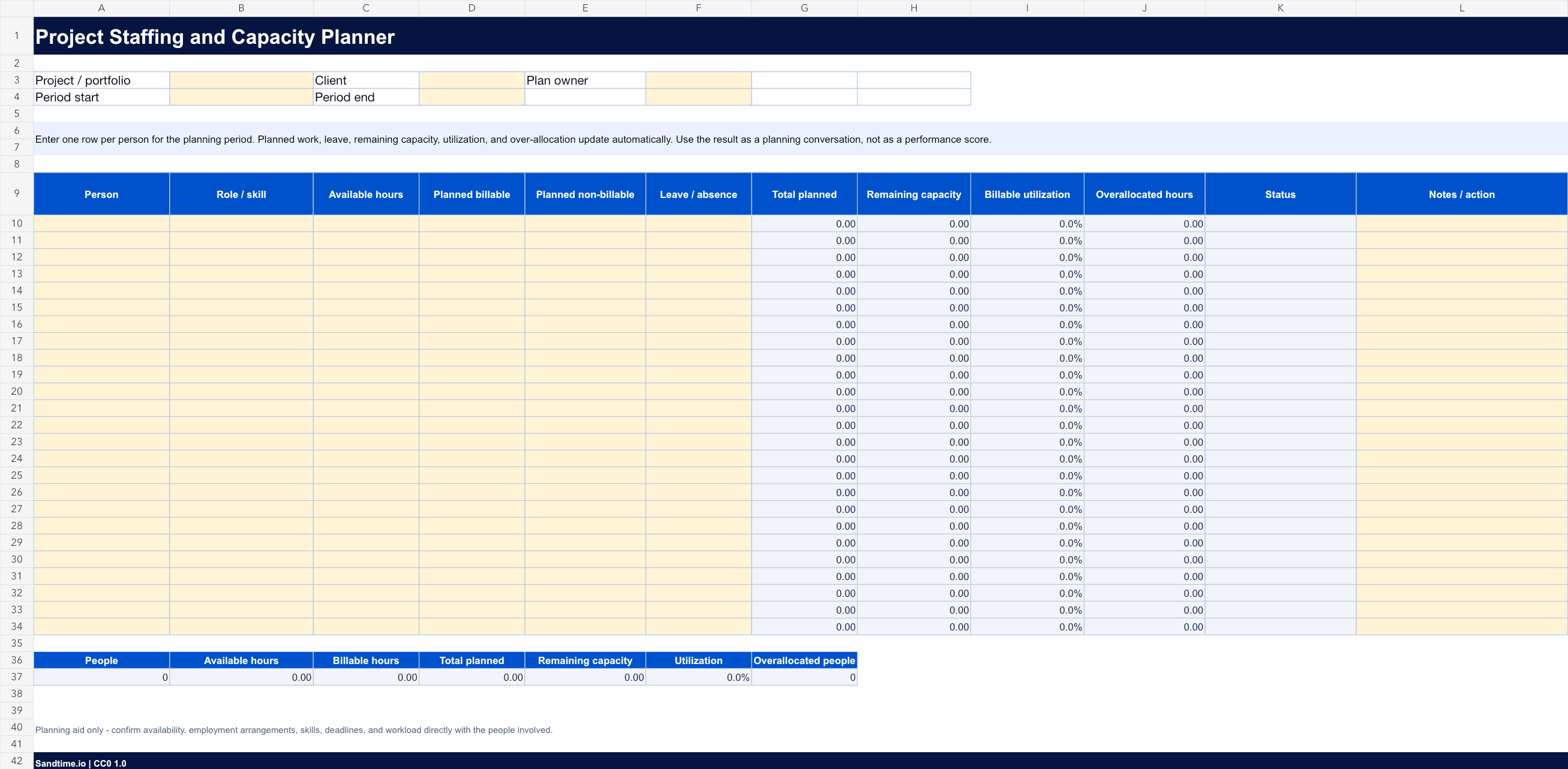This screenshot has width=1568, height=769.
Task: Select the Project / portfolio input cell
Action: point(241,80)
